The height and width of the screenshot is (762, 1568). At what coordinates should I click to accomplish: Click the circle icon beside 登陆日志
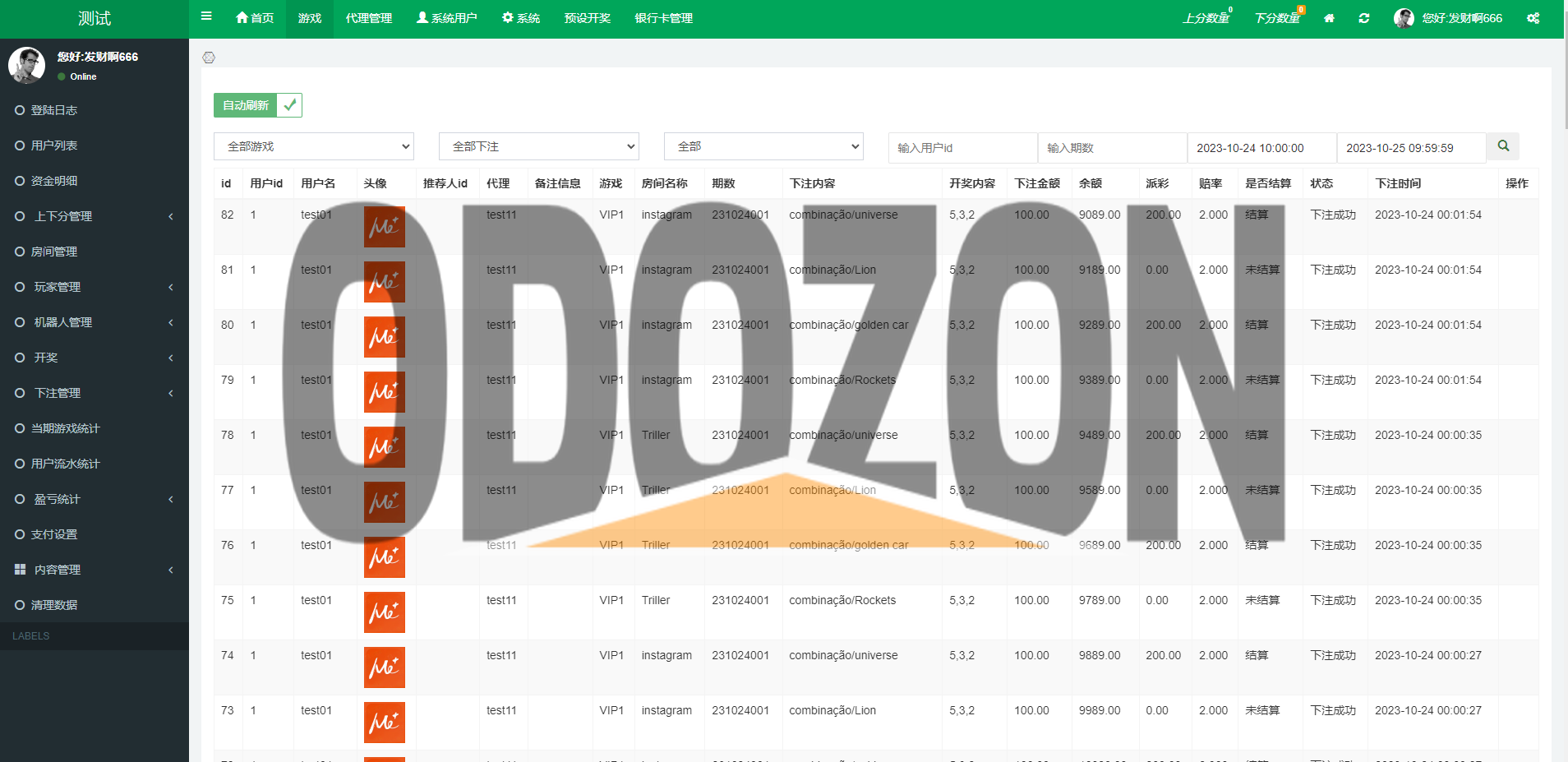20,110
